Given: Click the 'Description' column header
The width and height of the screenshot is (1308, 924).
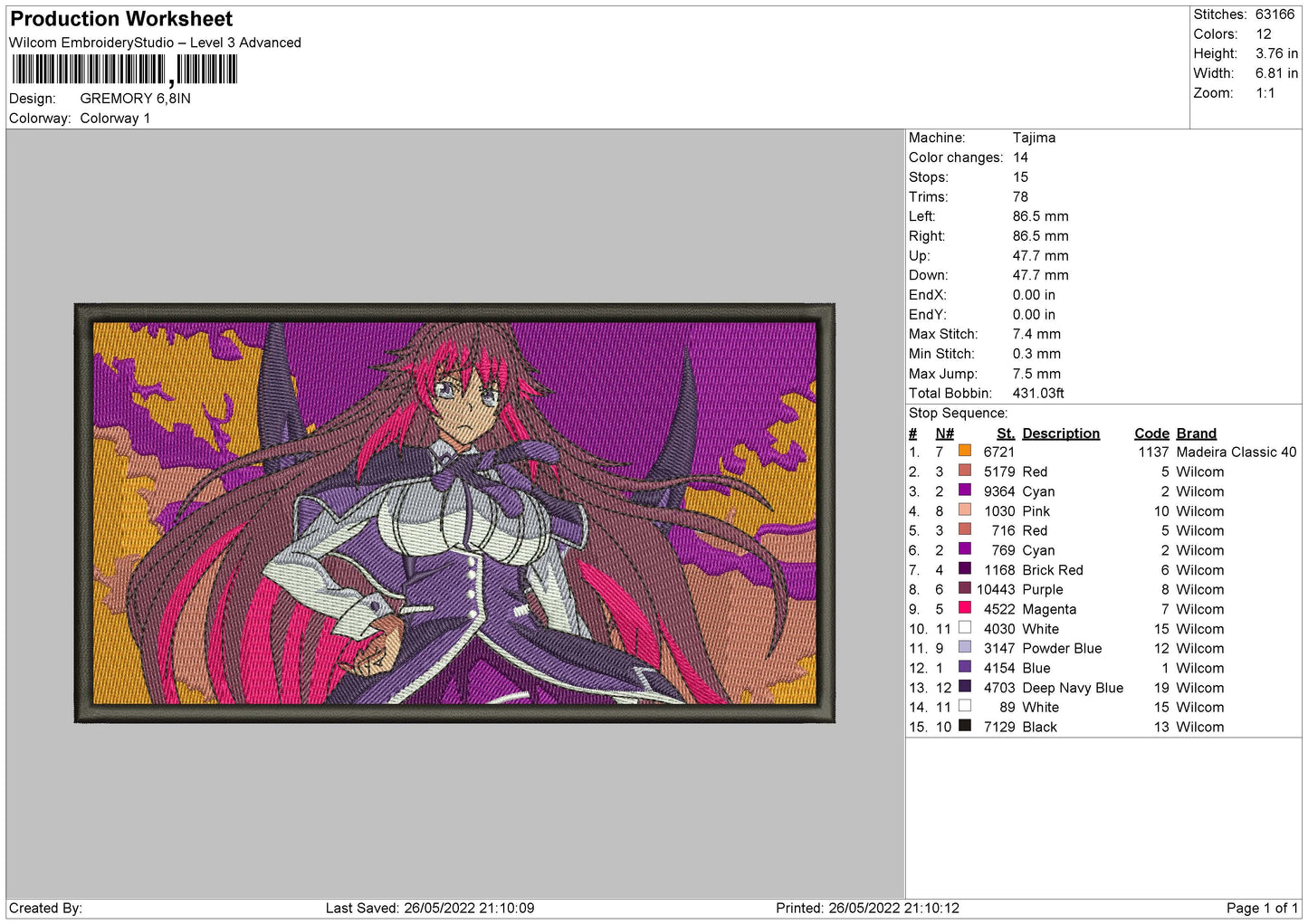Looking at the screenshot, I should (1061, 433).
